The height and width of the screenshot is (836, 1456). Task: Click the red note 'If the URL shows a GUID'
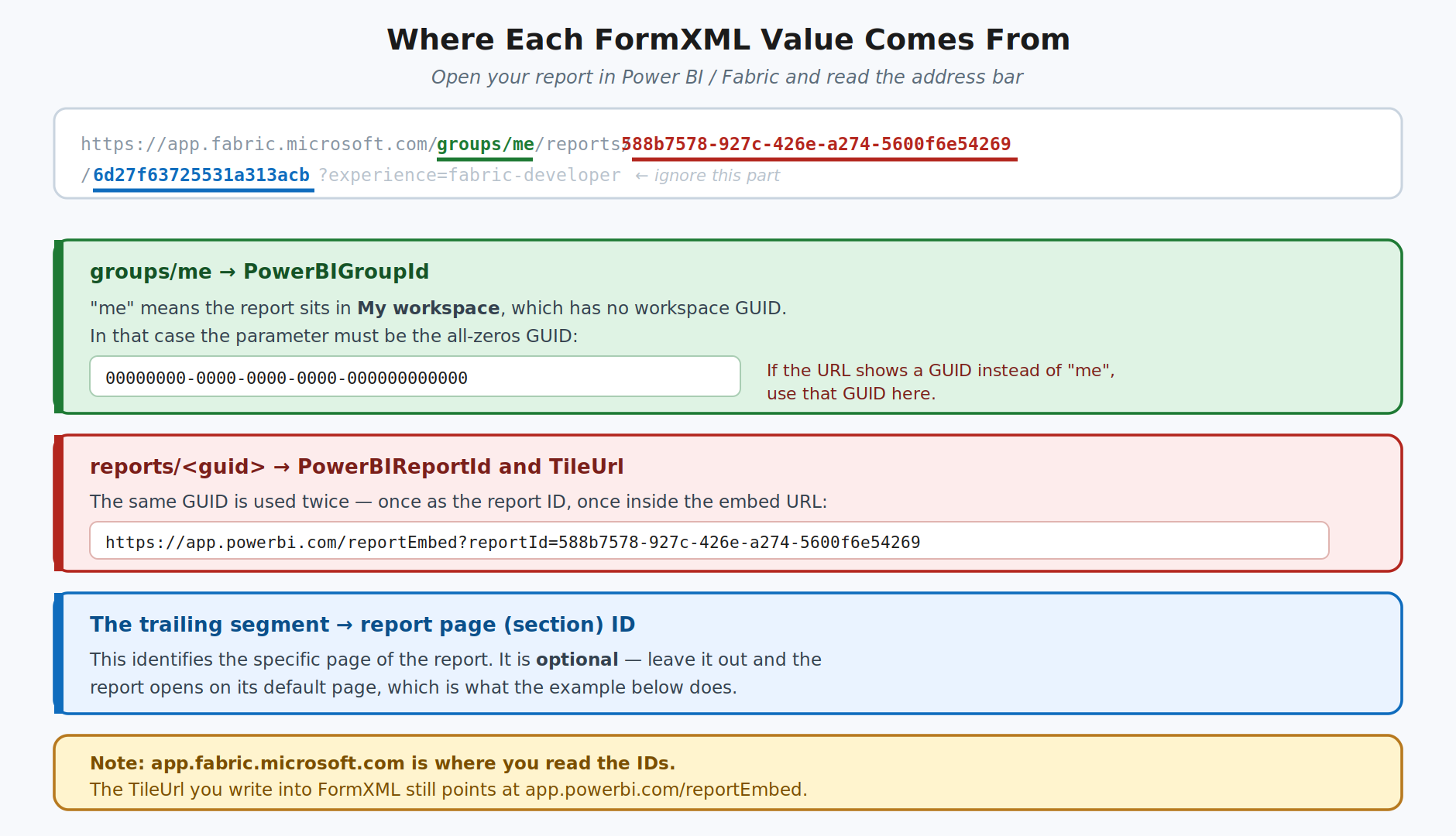click(x=940, y=382)
